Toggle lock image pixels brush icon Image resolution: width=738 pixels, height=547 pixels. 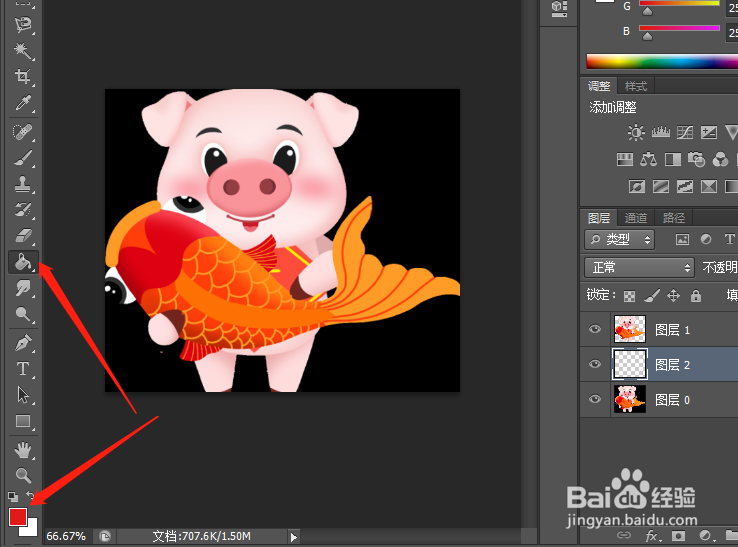652,296
